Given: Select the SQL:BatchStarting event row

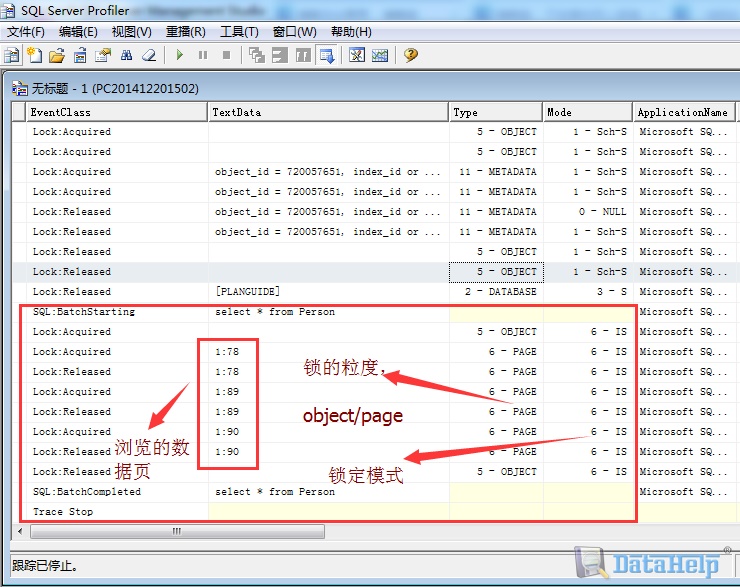Looking at the screenshot, I should [373, 311].
